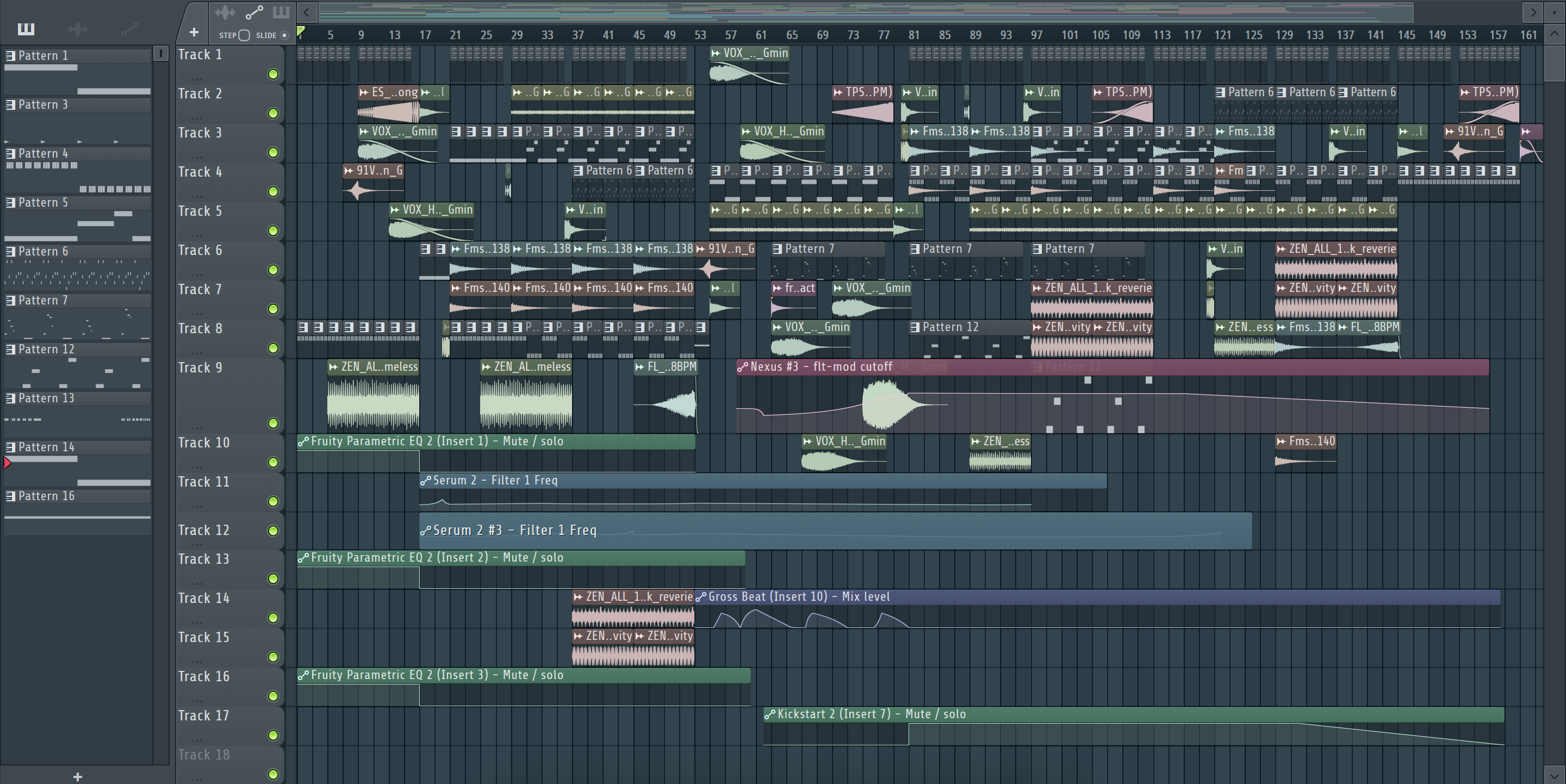
Task: Click the down arrow of the vertical scrollbar
Action: click(1555, 776)
